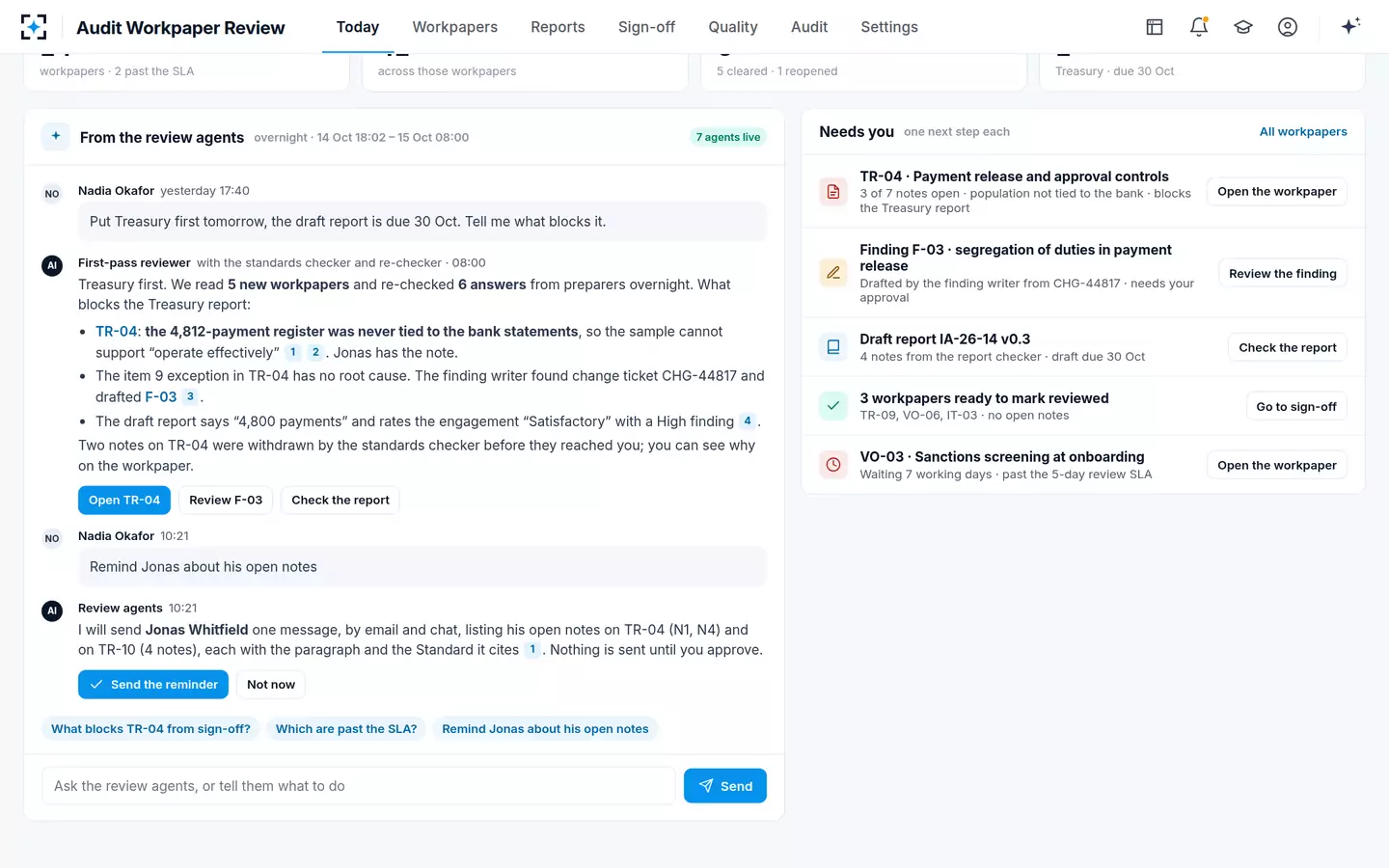Screen dimensions: 1389x868
Task: Click the VO-03 clock overdue icon
Action: click(833, 465)
